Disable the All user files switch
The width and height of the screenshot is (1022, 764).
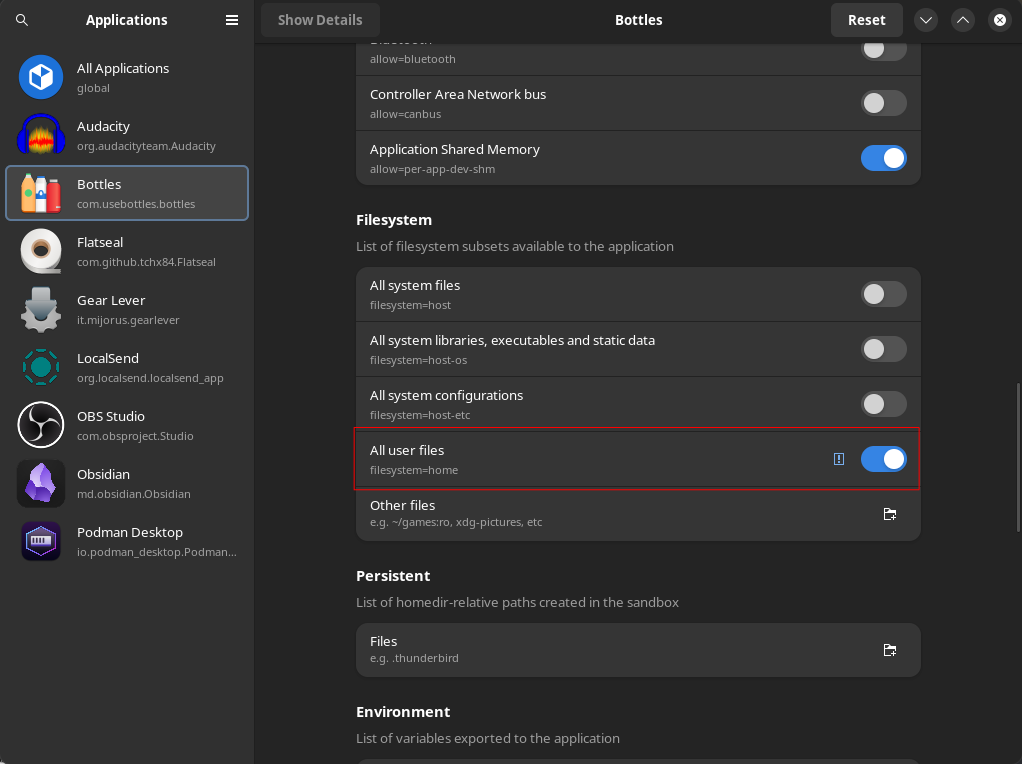coord(884,459)
